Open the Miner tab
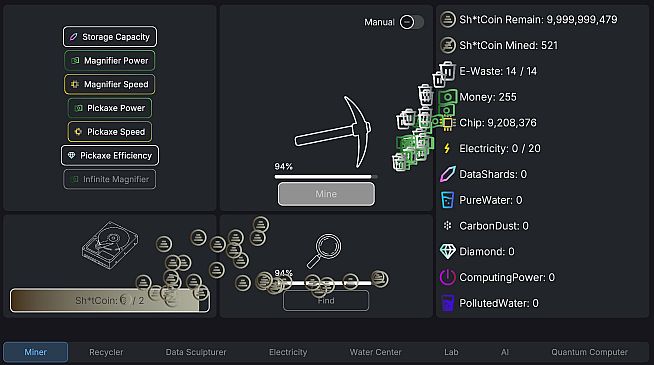Image resolution: width=654 pixels, height=365 pixels. tap(35, 352)
